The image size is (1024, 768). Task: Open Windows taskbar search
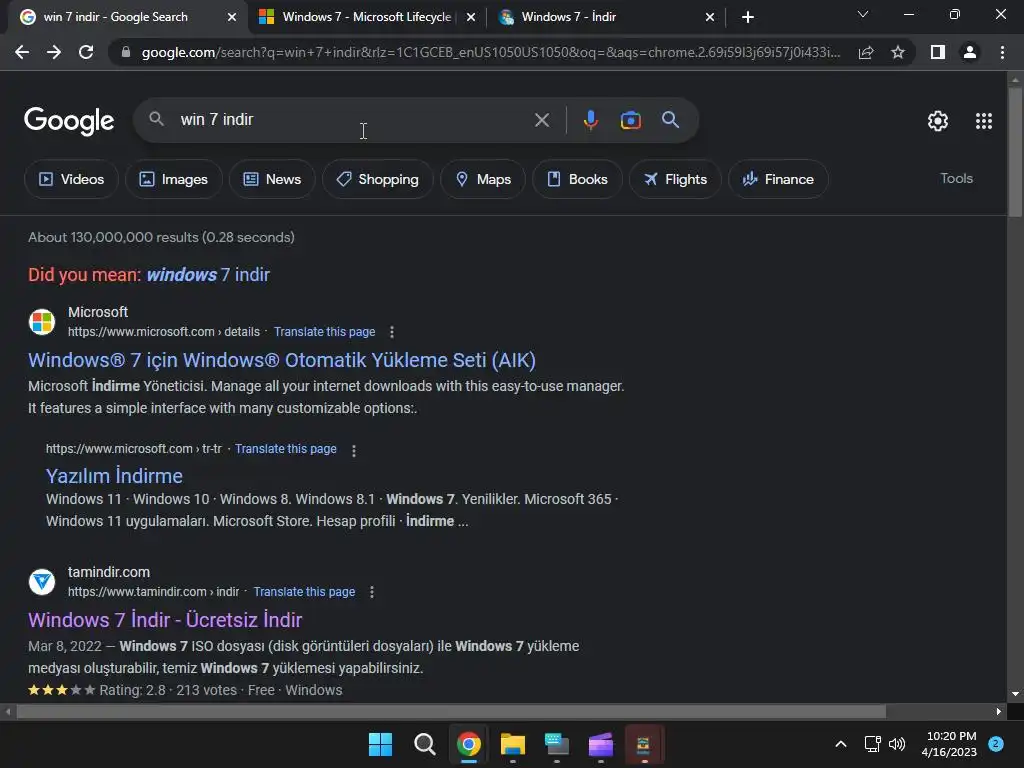coord(424,744)
